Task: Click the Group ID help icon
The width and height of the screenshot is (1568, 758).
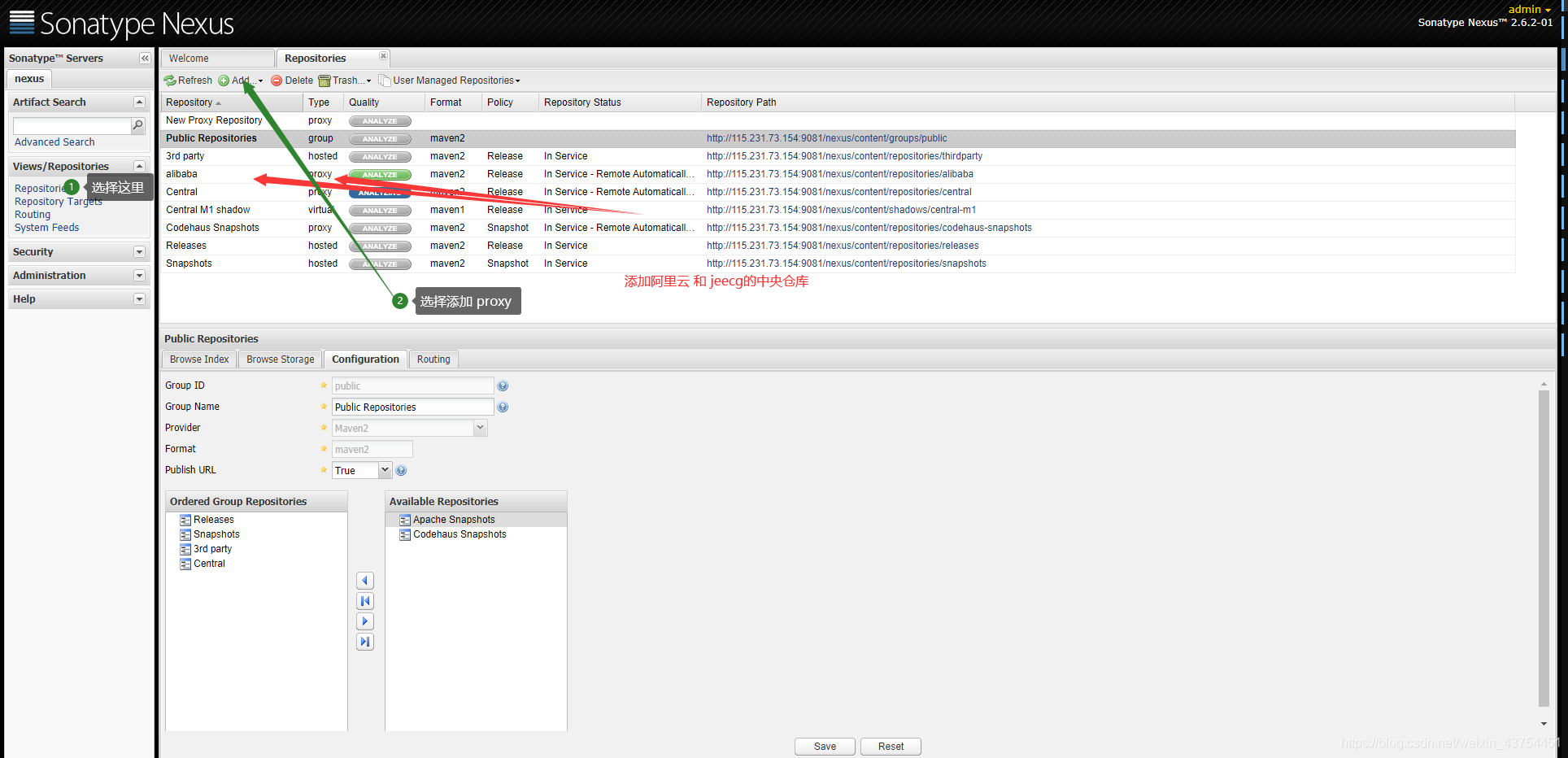Action: pos(503,386)
